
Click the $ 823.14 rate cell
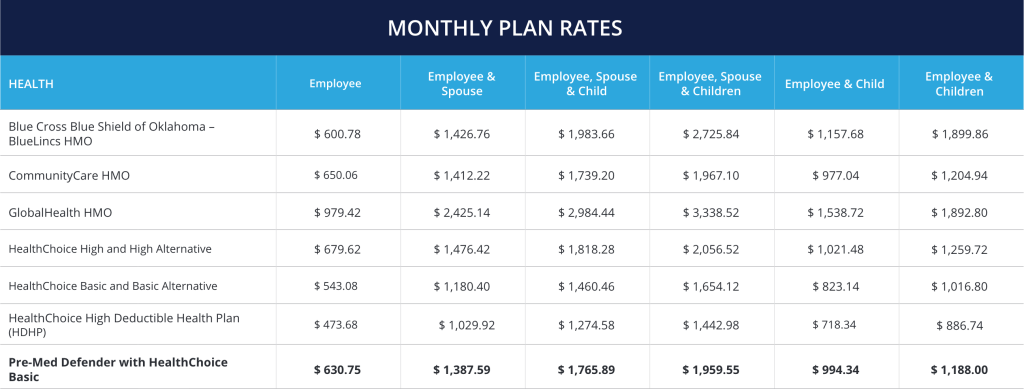(x=835, y=286)
